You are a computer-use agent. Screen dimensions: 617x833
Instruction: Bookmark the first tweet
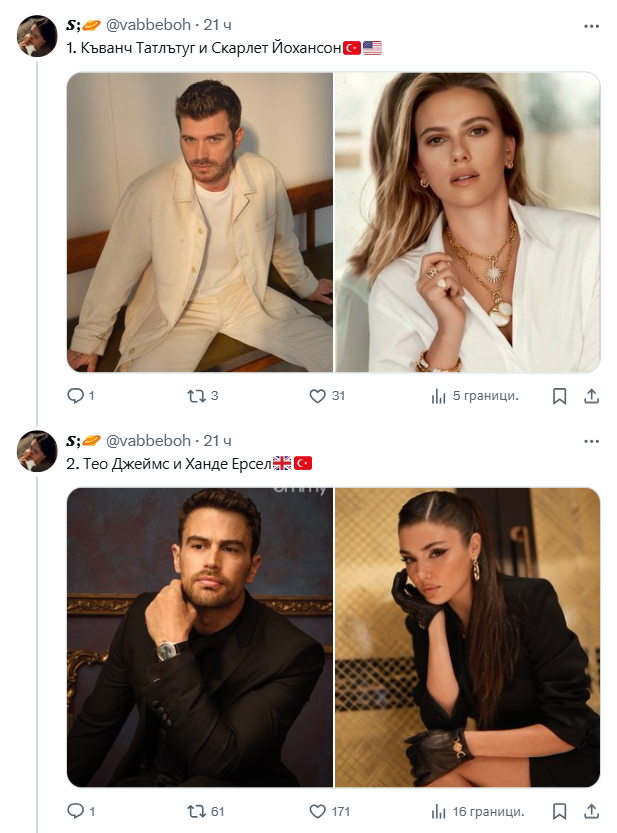click(x=560, y=396)
